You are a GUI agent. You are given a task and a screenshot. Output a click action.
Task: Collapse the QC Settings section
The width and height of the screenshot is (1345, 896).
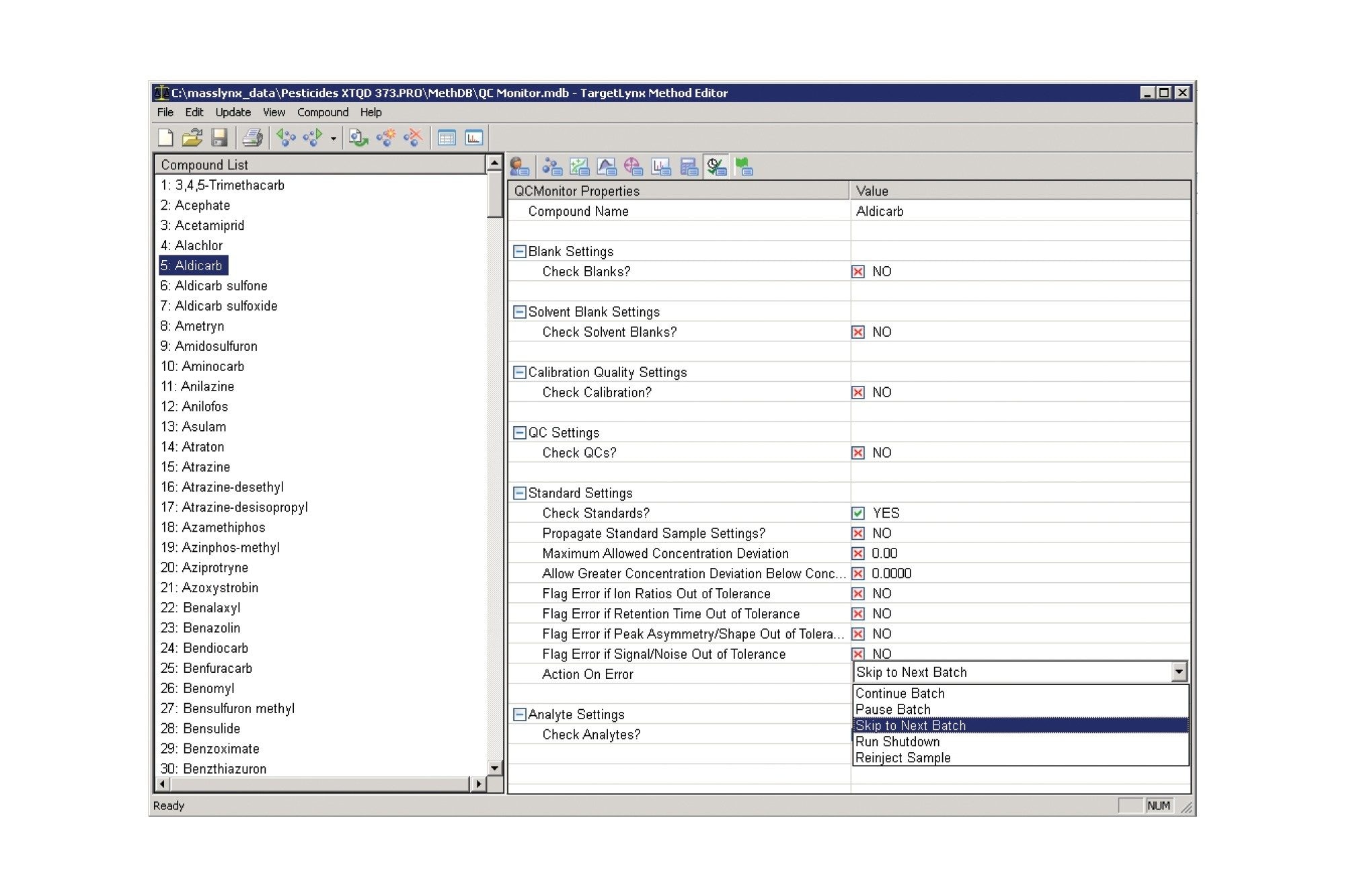tap(520, 433)
